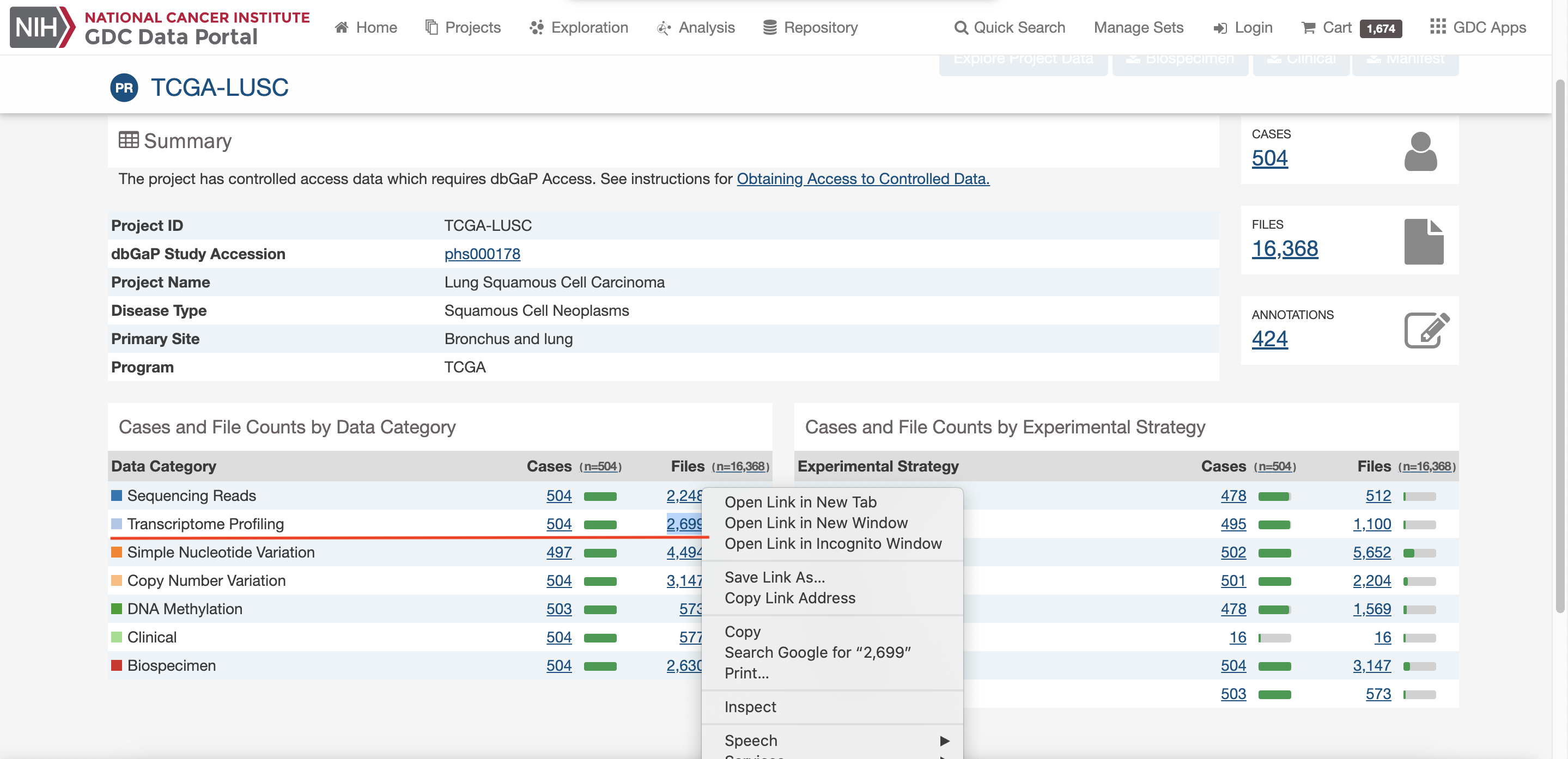This screenshot has height=759, width=1568.
Task: Click the Files document icon
Action: tap(1423, 241)
